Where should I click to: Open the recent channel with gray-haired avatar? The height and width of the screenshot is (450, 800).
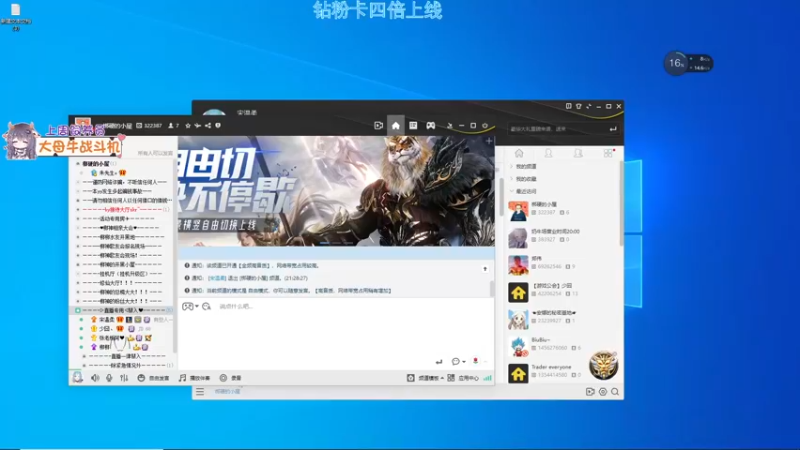pyautogui.click(x=561, y=237)
